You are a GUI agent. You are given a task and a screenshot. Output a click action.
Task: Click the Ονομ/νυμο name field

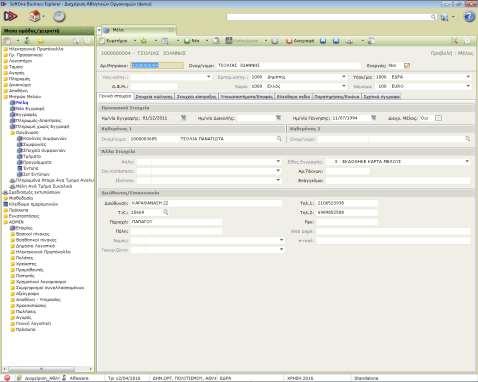click(289, 65)
